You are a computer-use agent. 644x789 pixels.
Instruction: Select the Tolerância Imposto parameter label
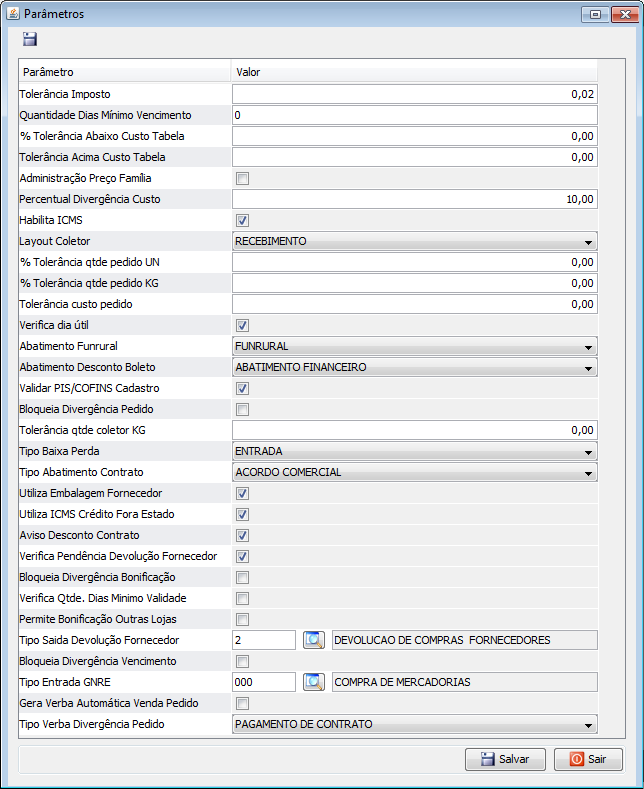pos(65,94)
